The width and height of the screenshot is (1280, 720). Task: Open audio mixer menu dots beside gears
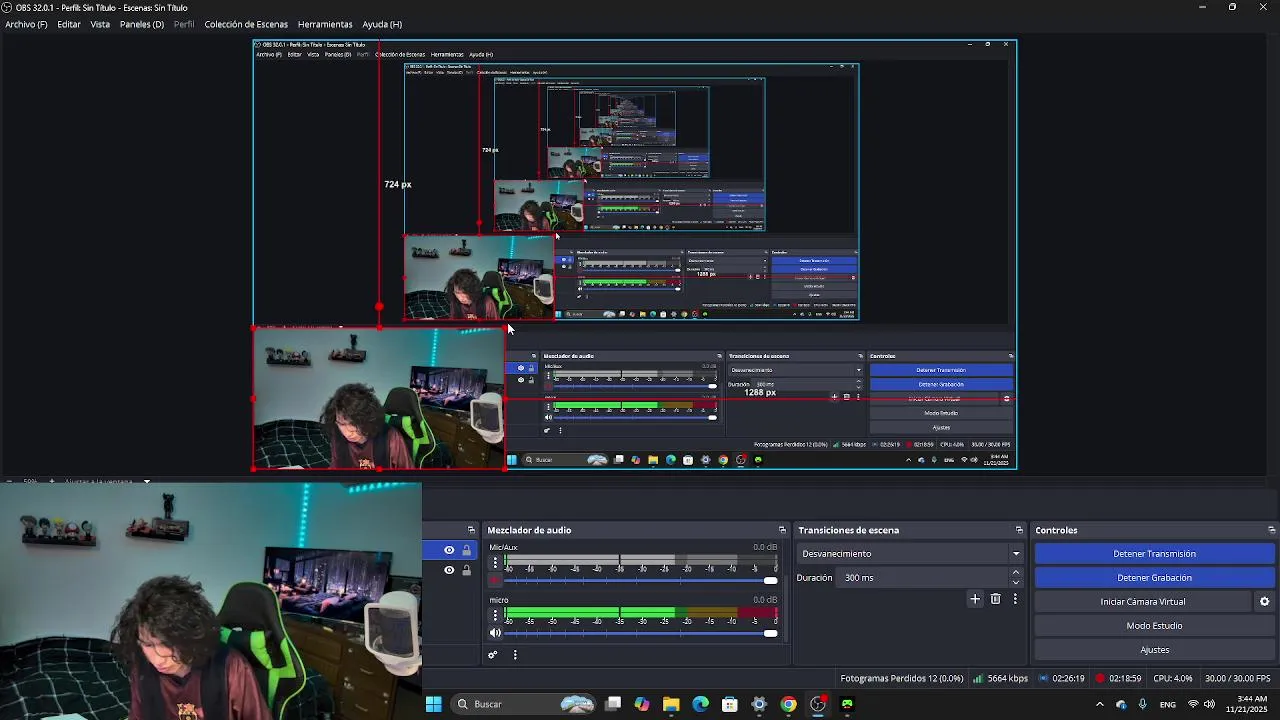coord(515,655)
